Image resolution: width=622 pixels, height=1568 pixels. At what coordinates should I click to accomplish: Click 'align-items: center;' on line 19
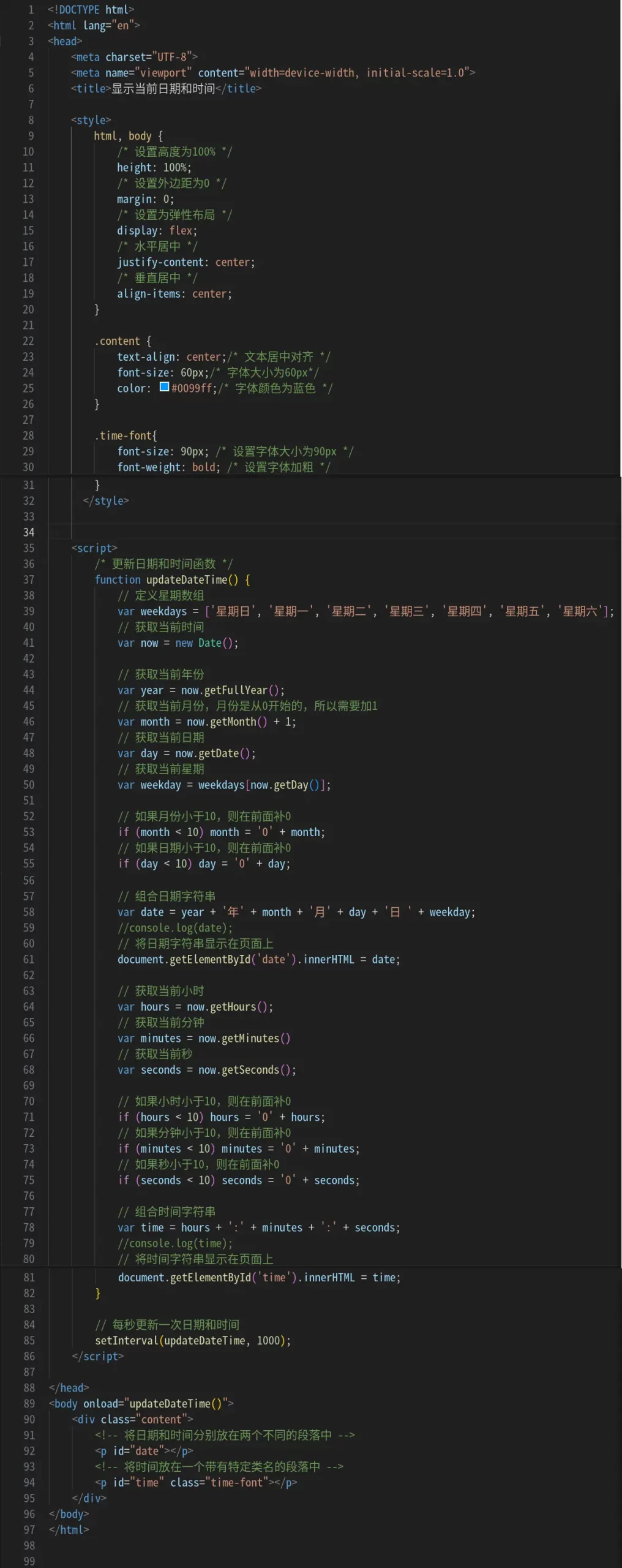(x=174, y=294)
